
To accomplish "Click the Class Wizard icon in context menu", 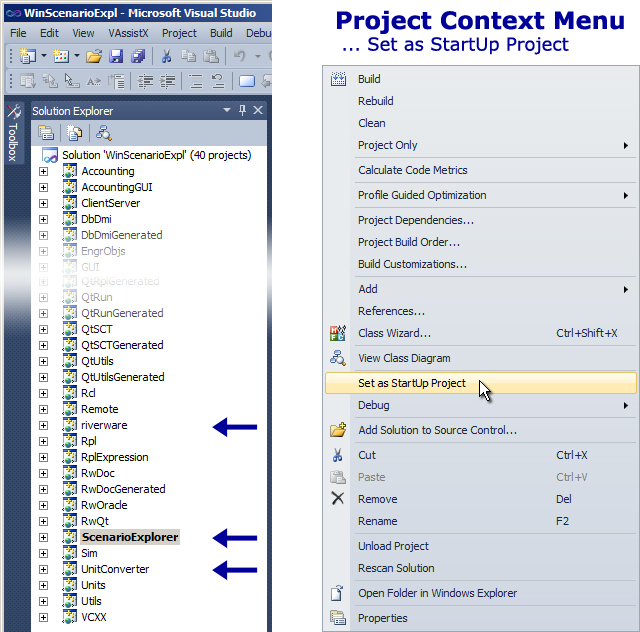I will [x=338, y=333].
